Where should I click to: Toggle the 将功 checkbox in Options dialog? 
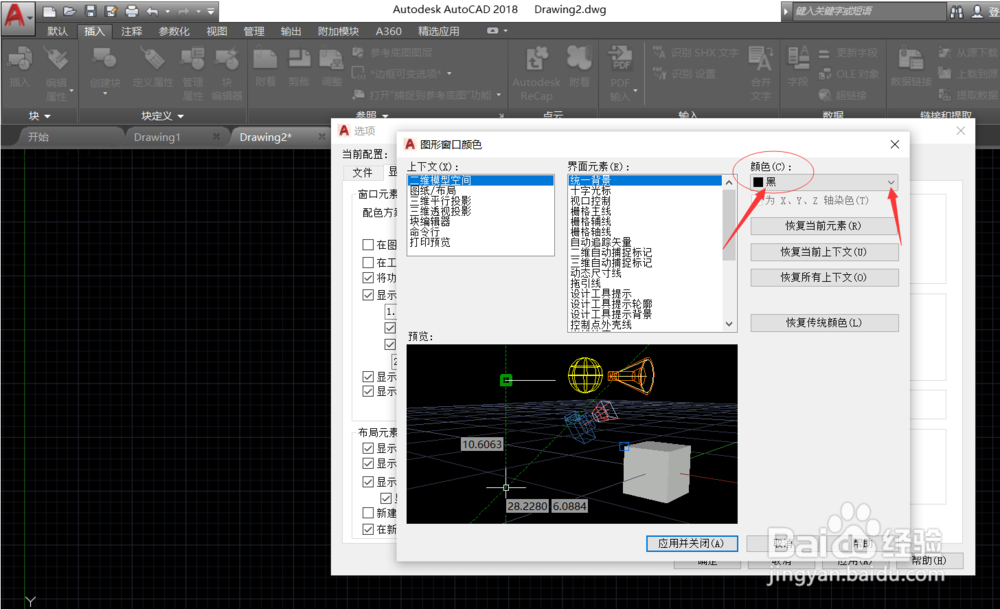368,277
